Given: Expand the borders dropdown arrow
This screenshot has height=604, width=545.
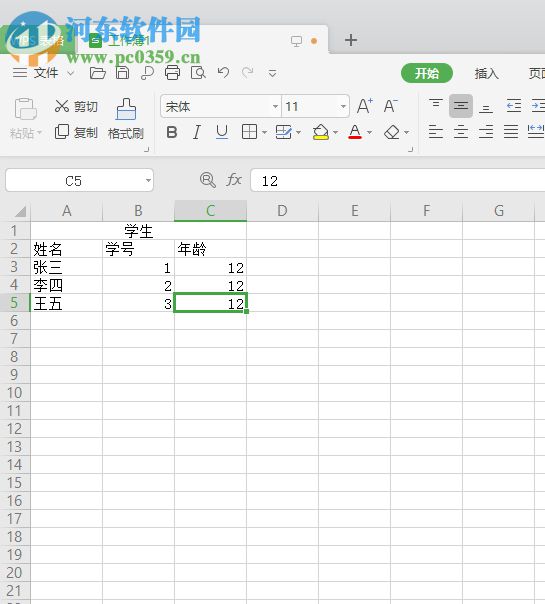Looking at the screenshot, I should tap(264, 133).
